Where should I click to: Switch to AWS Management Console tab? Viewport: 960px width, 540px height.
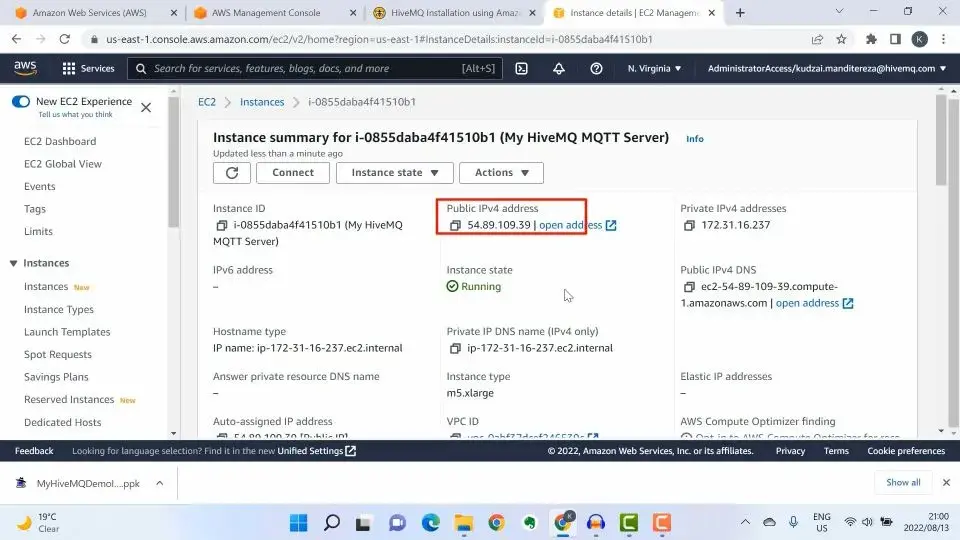[x=266, y=12]
